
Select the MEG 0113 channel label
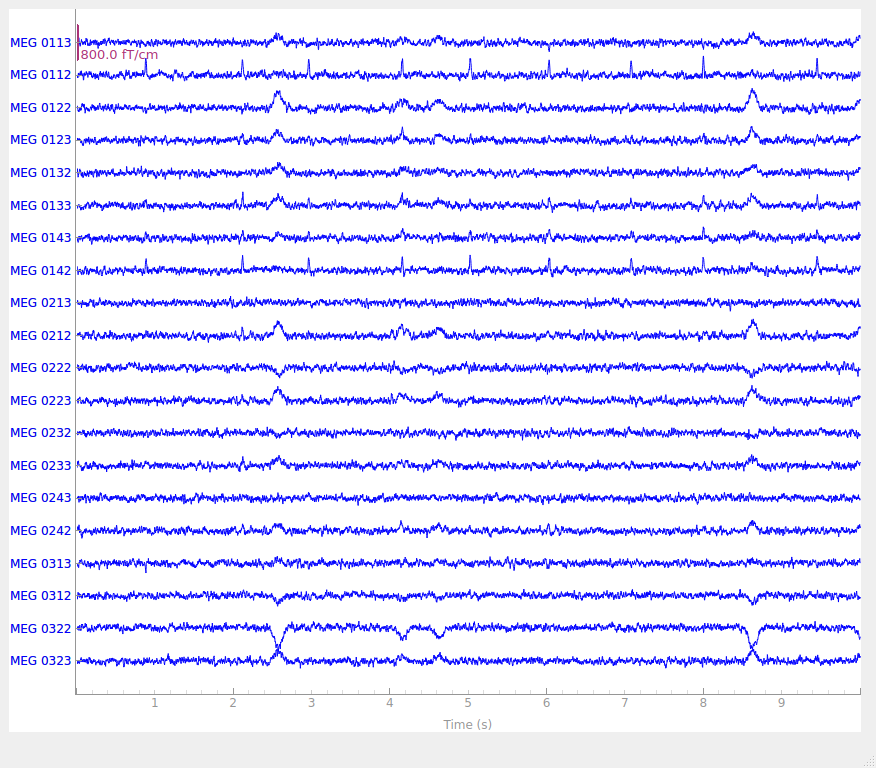tap(41, 43)
